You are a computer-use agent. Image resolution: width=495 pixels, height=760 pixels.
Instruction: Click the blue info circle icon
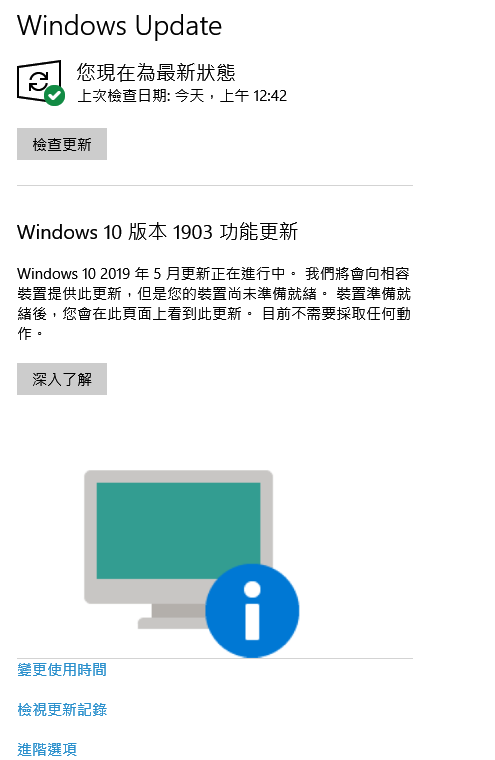pos(252,611)
